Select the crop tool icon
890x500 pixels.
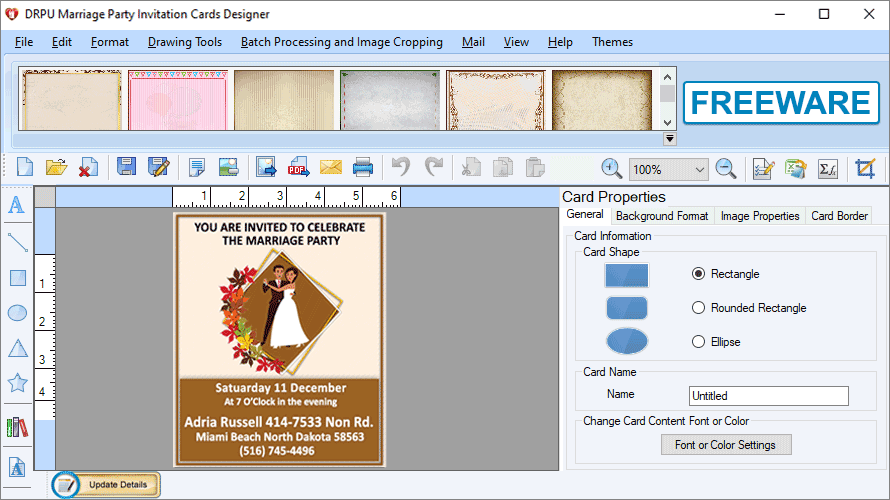tap(865, 169)
